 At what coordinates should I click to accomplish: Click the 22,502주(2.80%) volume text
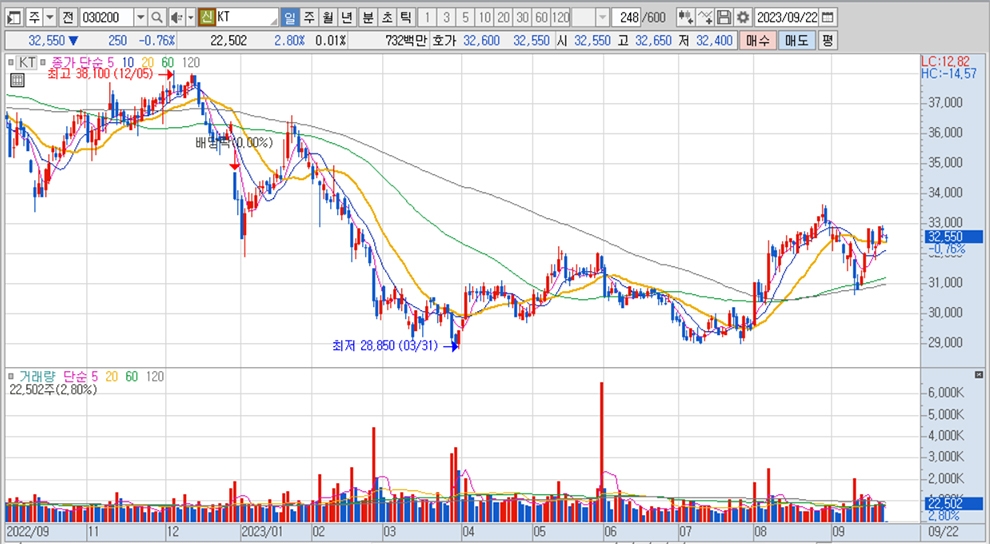pos(53,389)
